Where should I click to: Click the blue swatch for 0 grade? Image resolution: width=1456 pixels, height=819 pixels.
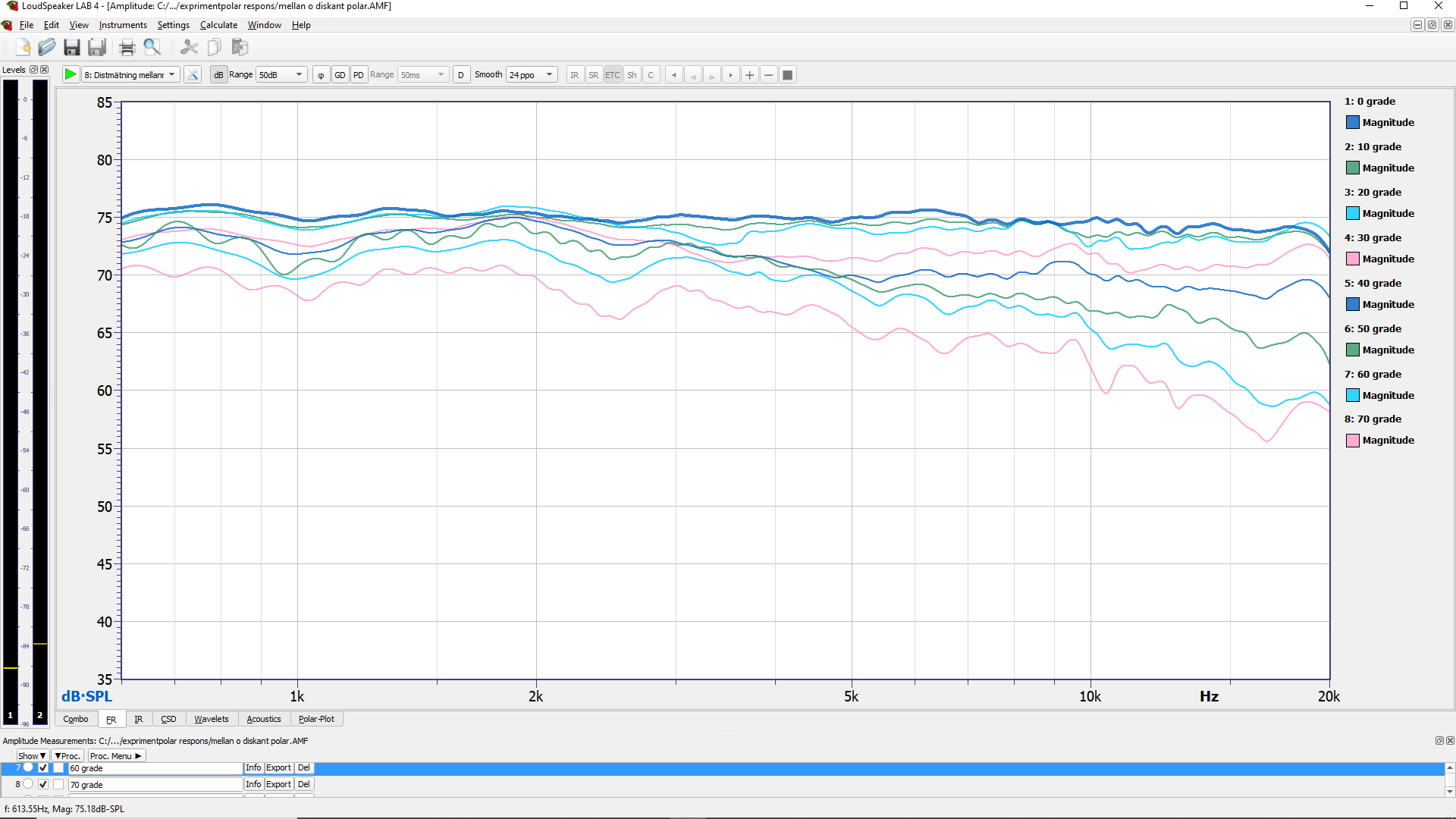[1353, 122]
